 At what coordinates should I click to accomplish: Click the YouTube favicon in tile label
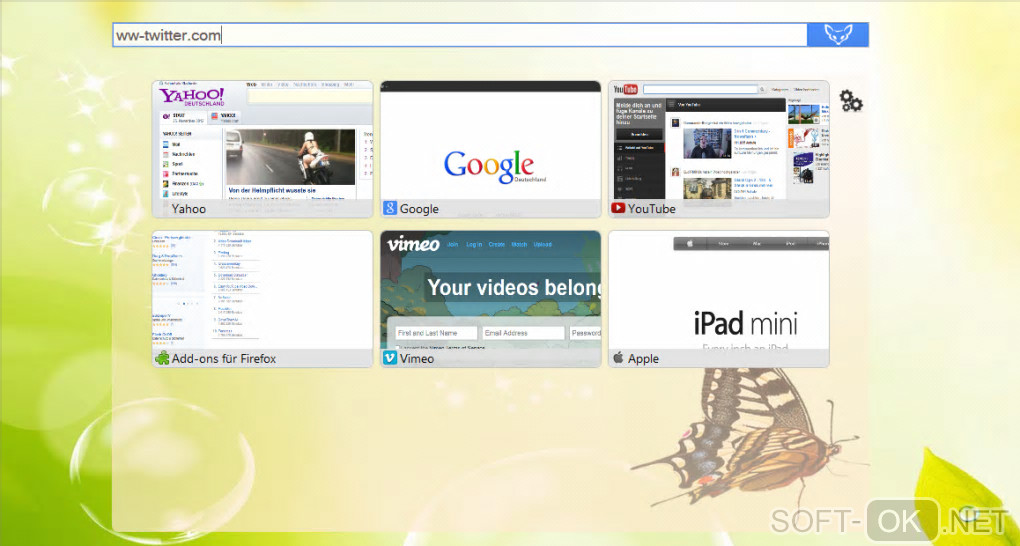tap(618, 208)
